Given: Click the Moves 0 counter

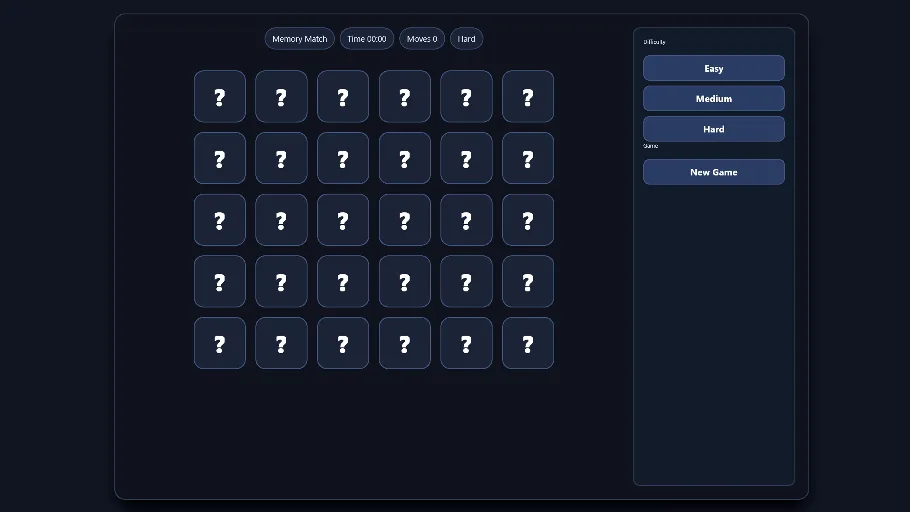Looking at the screenshot, I should [x=422, y=39].
